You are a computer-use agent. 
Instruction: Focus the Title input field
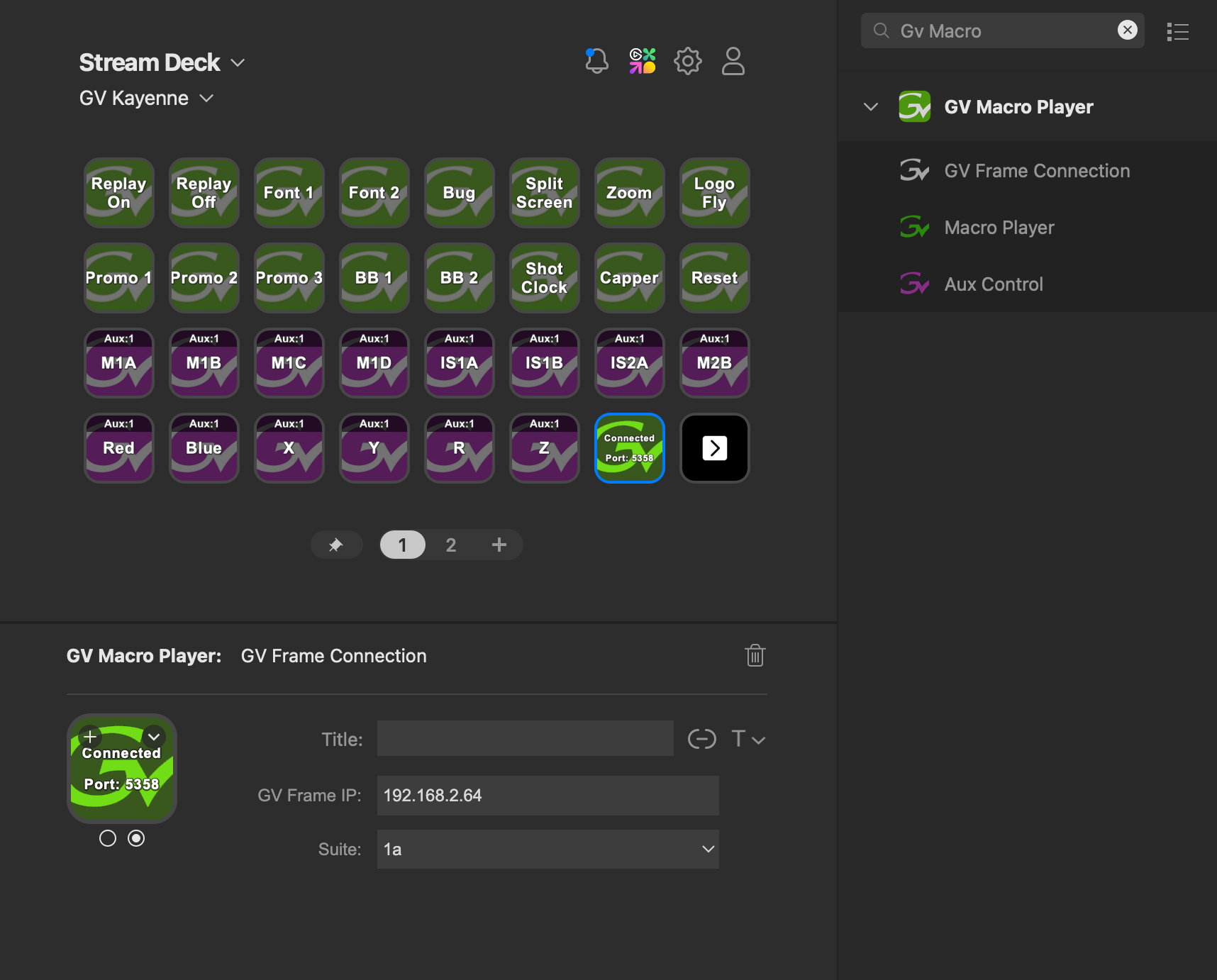click(526, 738)
